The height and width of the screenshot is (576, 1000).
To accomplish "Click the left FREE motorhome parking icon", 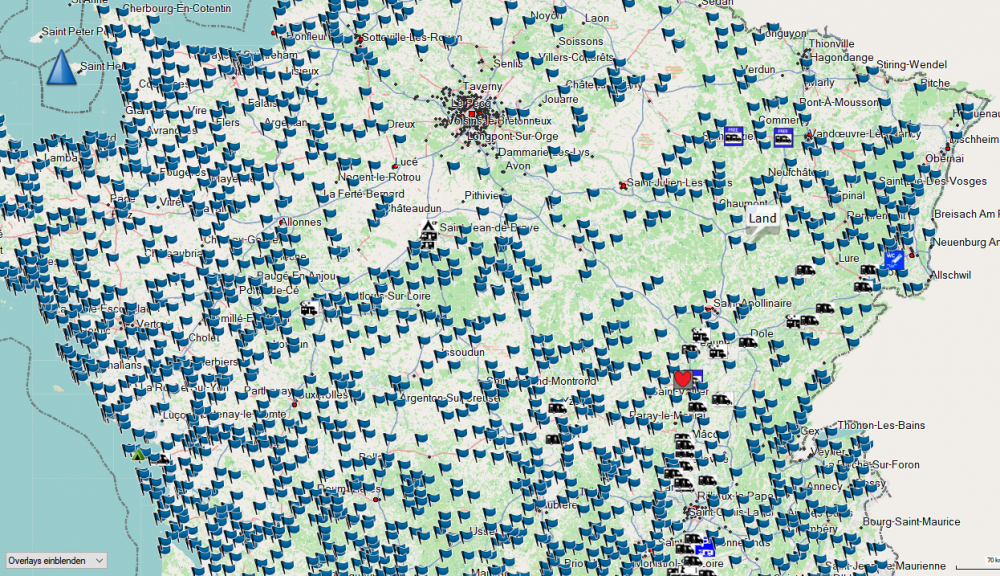I will click(733, 136).
